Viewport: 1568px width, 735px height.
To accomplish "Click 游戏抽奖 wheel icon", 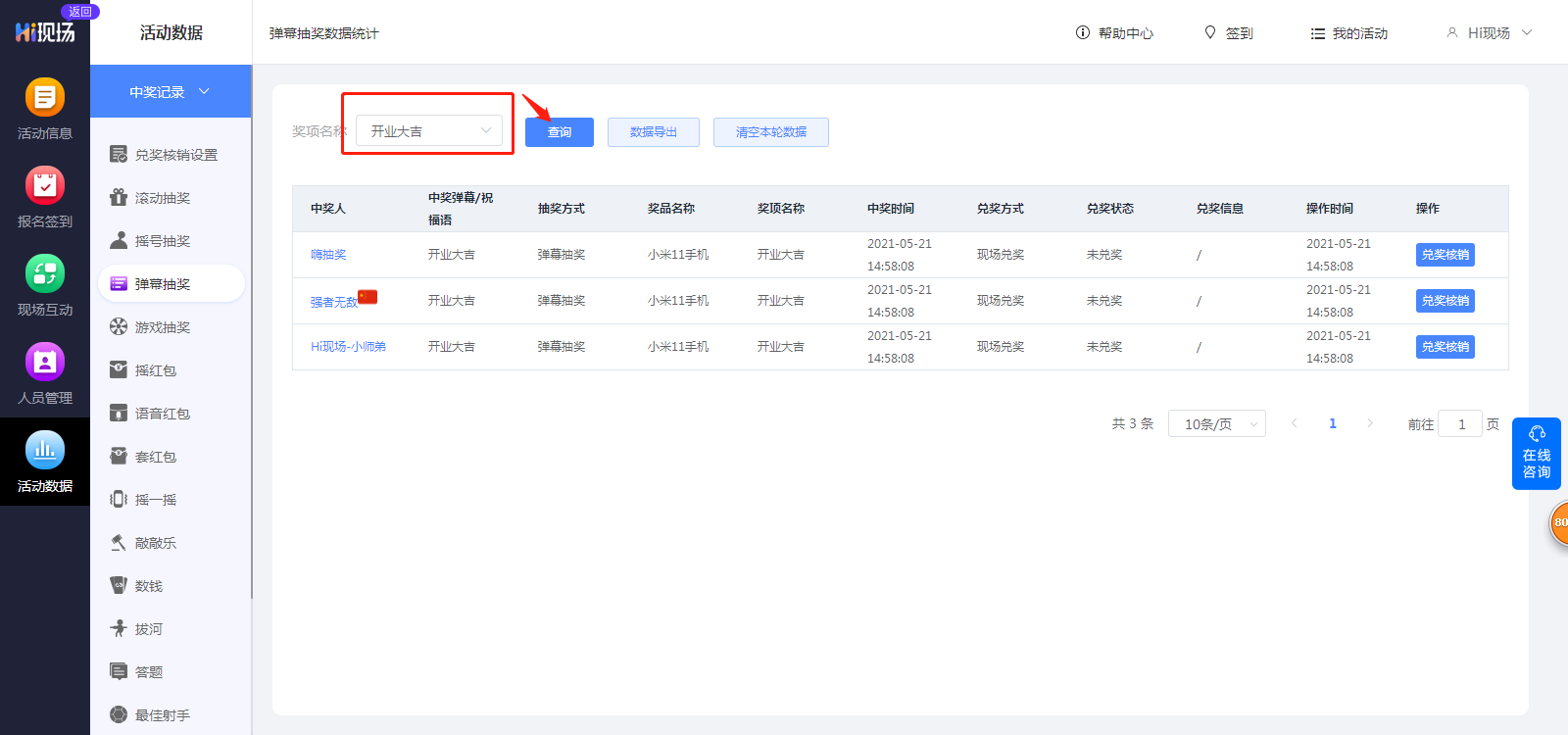I will tap(119, 326).
